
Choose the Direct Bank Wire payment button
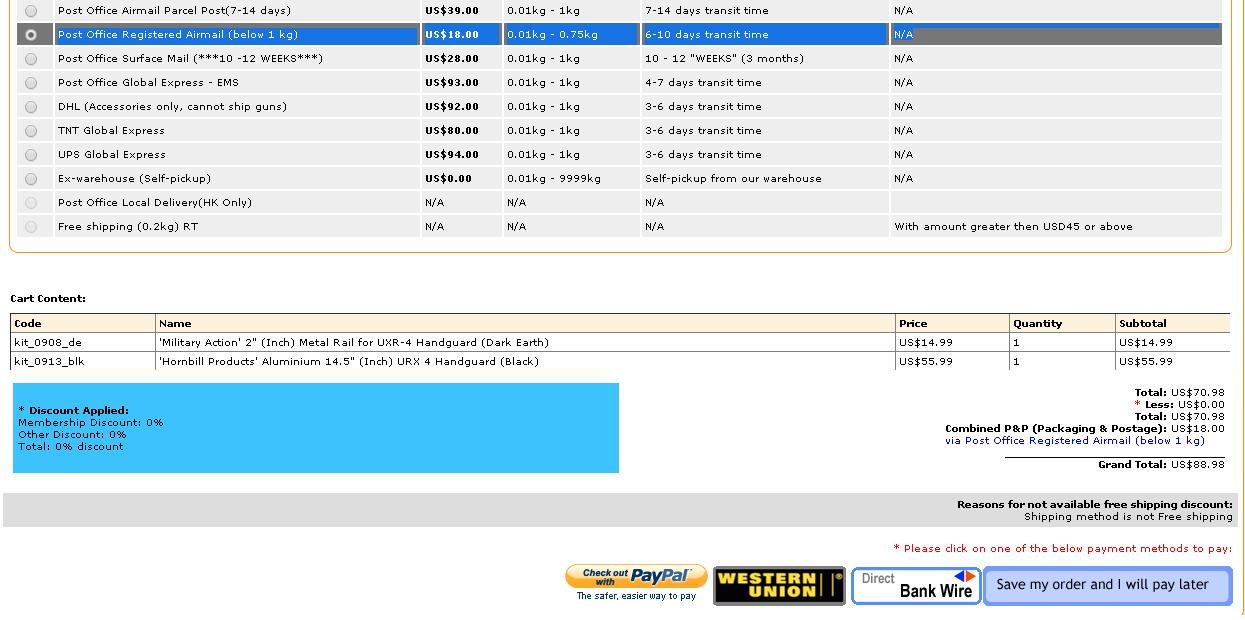916,586
